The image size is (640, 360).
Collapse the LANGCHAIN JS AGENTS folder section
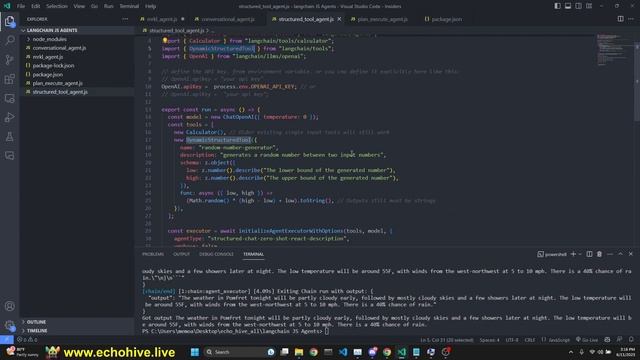click(x=78, y=30)
